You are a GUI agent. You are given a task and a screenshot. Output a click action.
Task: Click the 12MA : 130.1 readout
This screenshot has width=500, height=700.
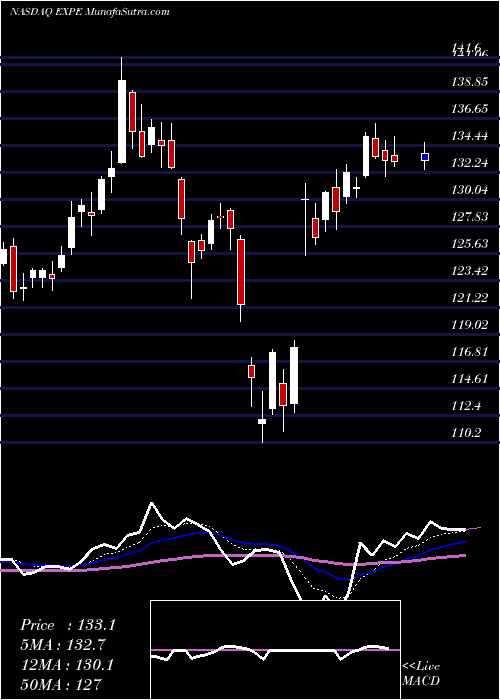click(67, 664)
